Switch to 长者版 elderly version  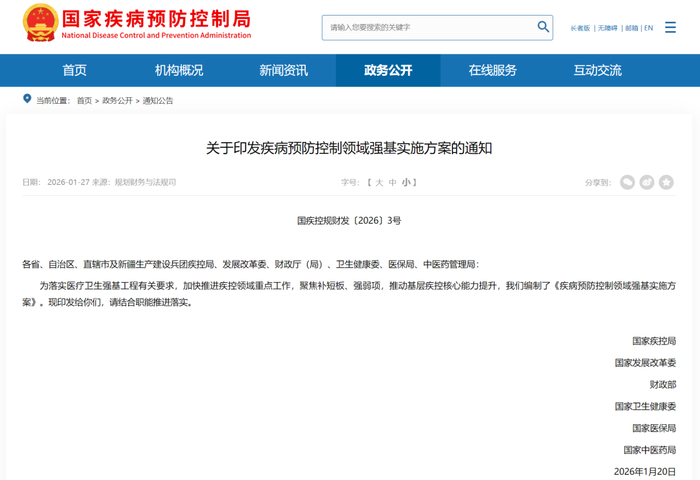(x=580, y=28)
